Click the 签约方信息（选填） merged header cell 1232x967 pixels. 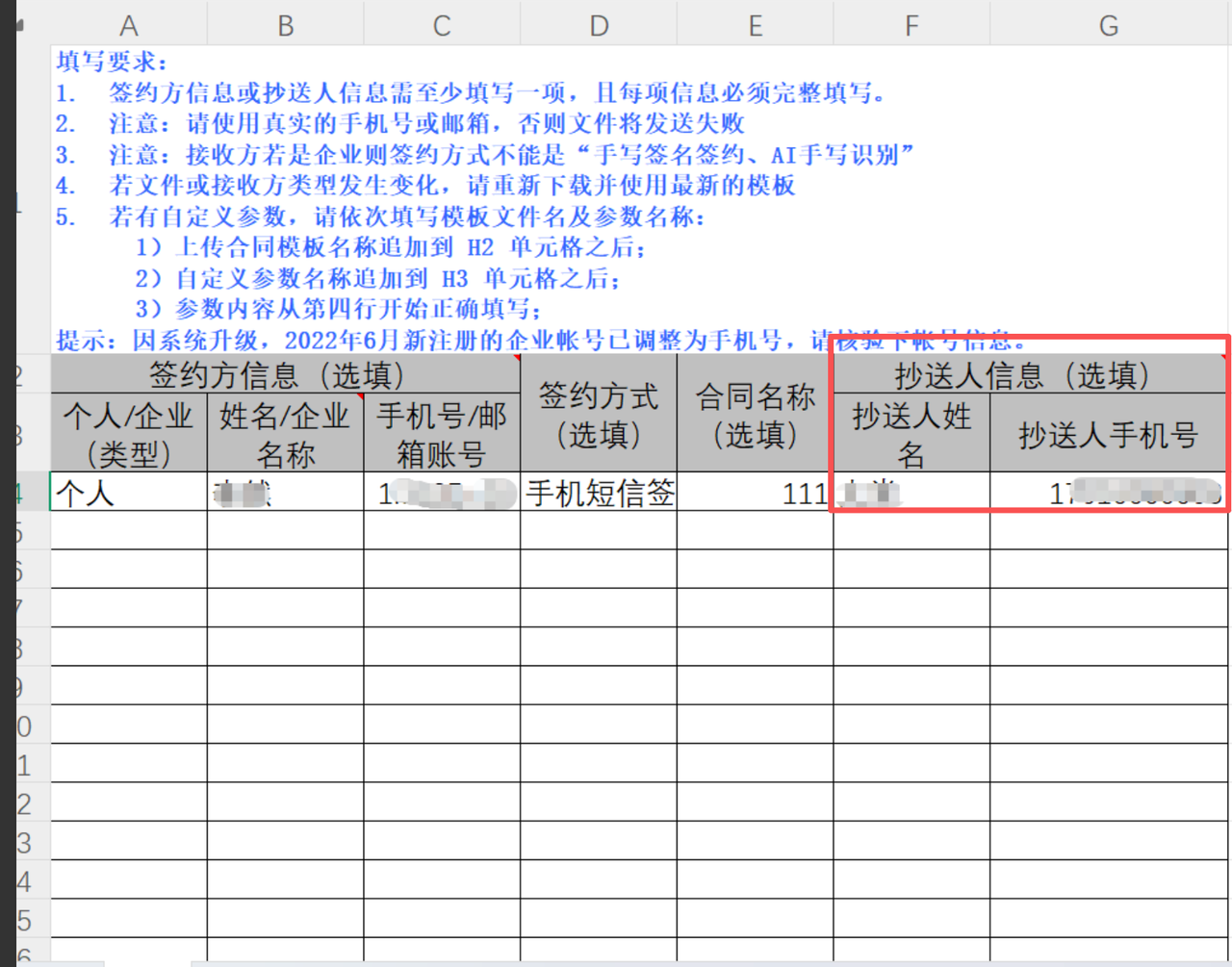(x=286, y=374)
